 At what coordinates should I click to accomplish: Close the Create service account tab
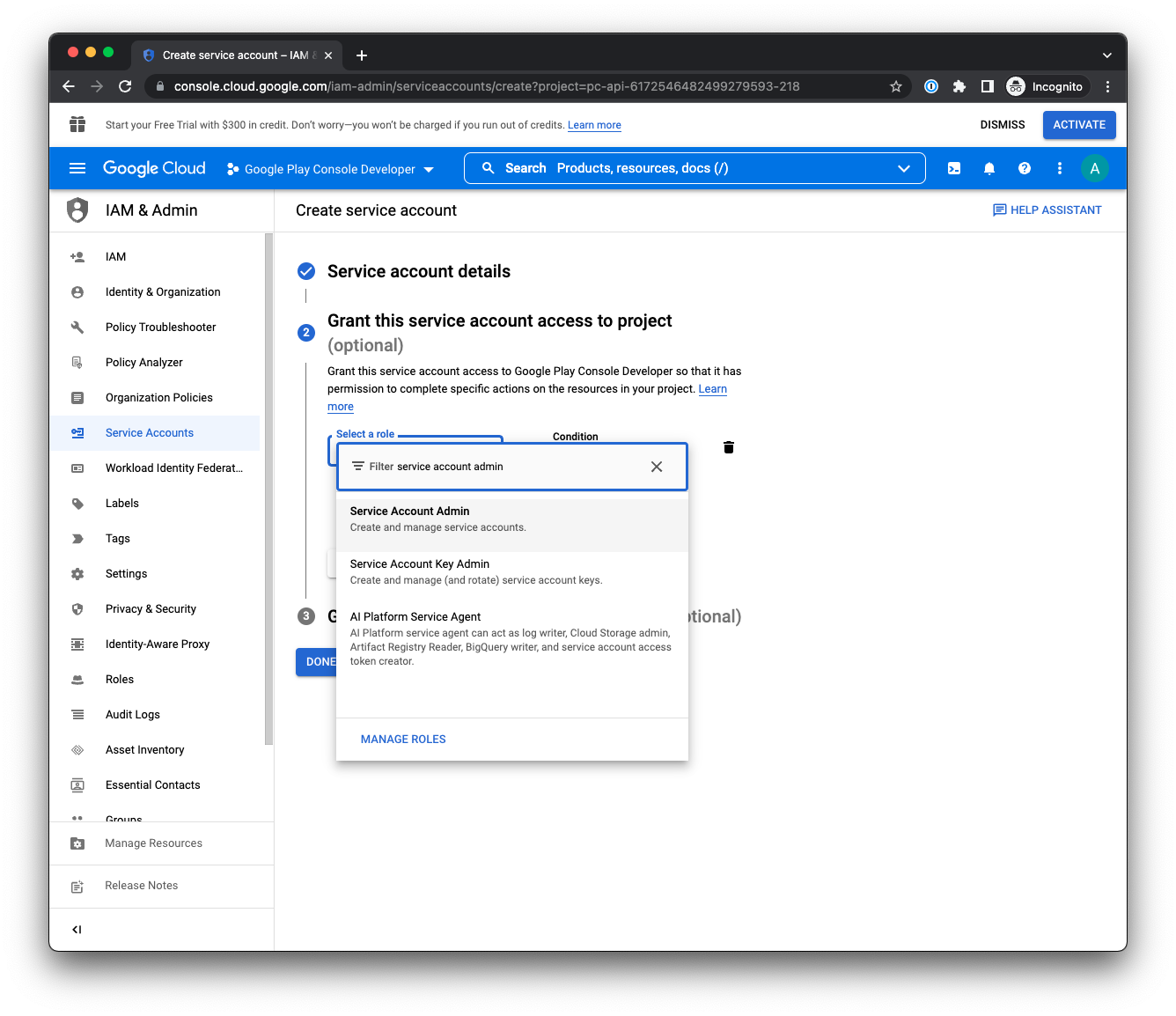[328, 55]
